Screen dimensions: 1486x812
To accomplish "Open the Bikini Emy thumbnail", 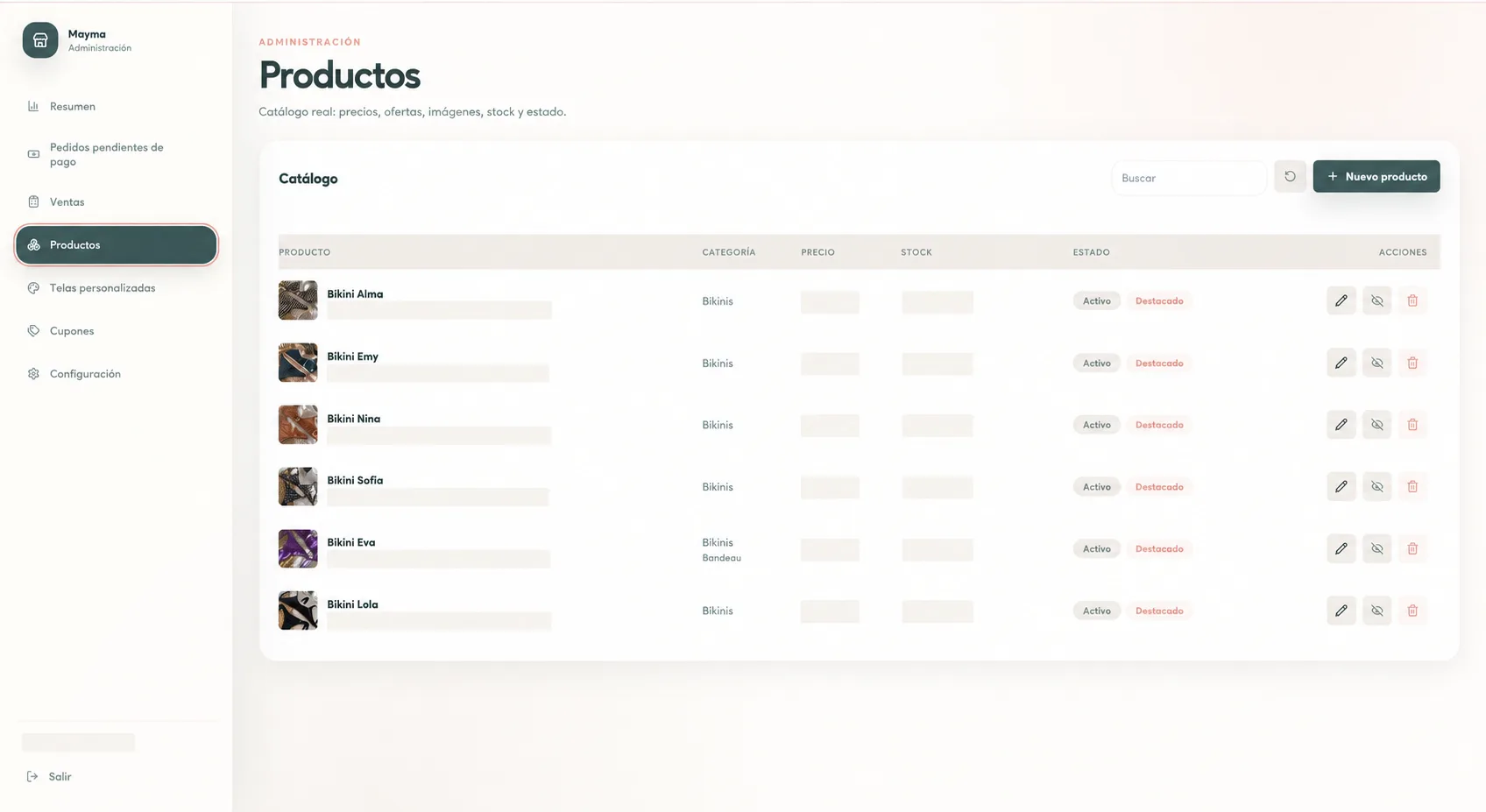I will tap(298, 363).
